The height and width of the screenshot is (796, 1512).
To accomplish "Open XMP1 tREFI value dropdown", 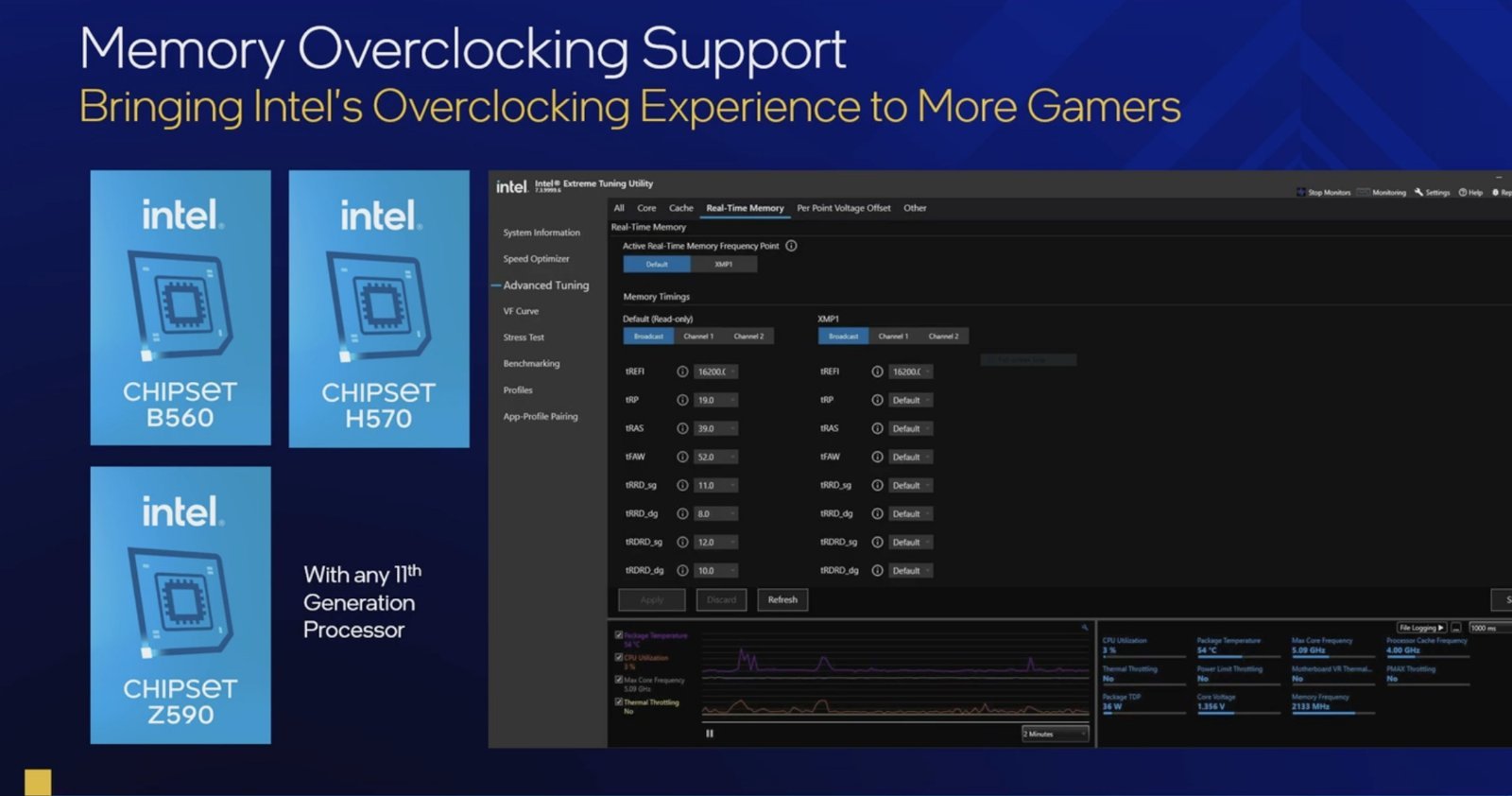I will pos(911,372).
